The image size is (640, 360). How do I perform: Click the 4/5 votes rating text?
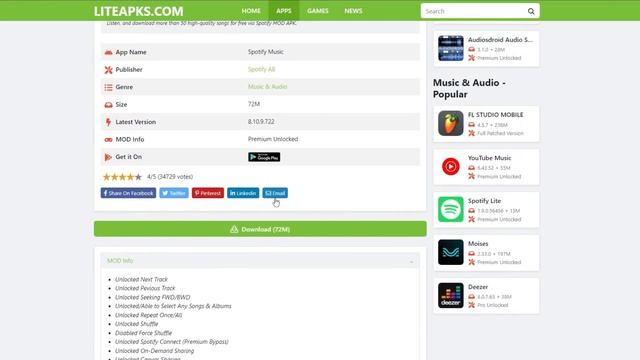(x=170, y=177)
